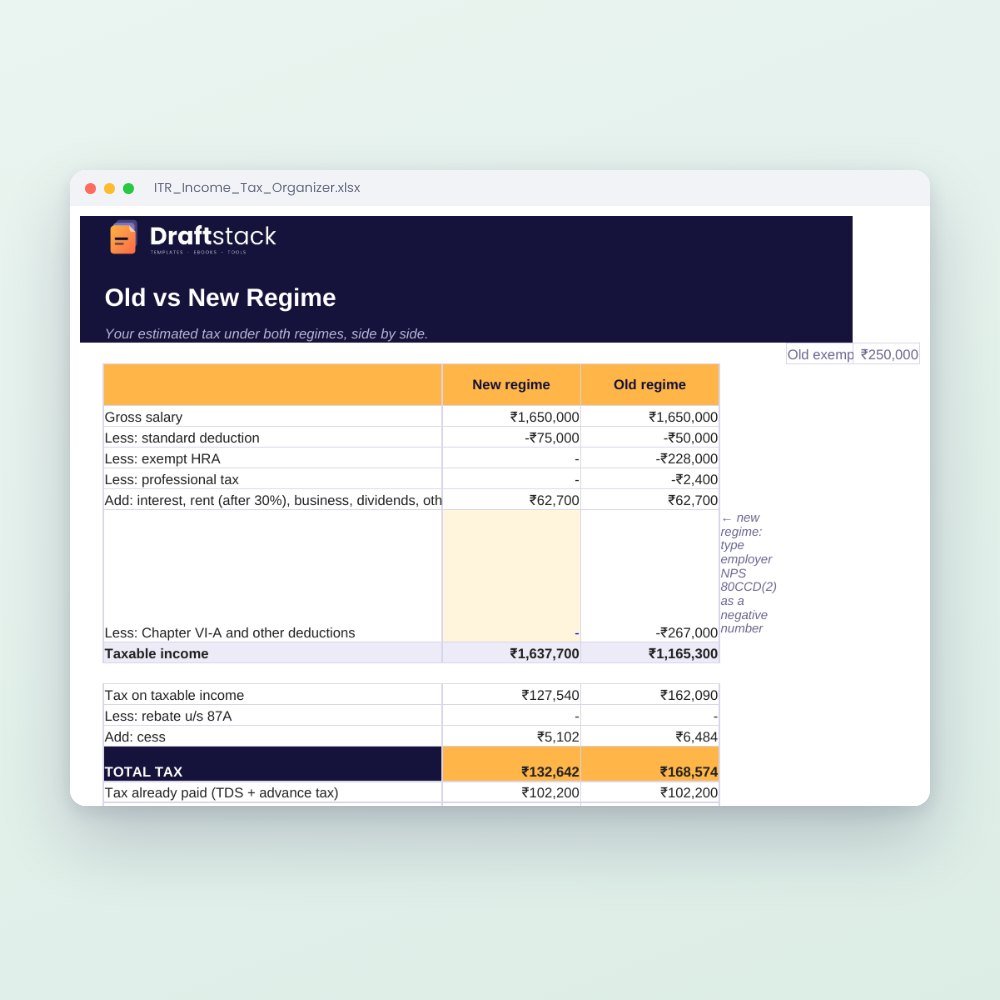Select taxable income ₹1,637,700 cell

511,653
